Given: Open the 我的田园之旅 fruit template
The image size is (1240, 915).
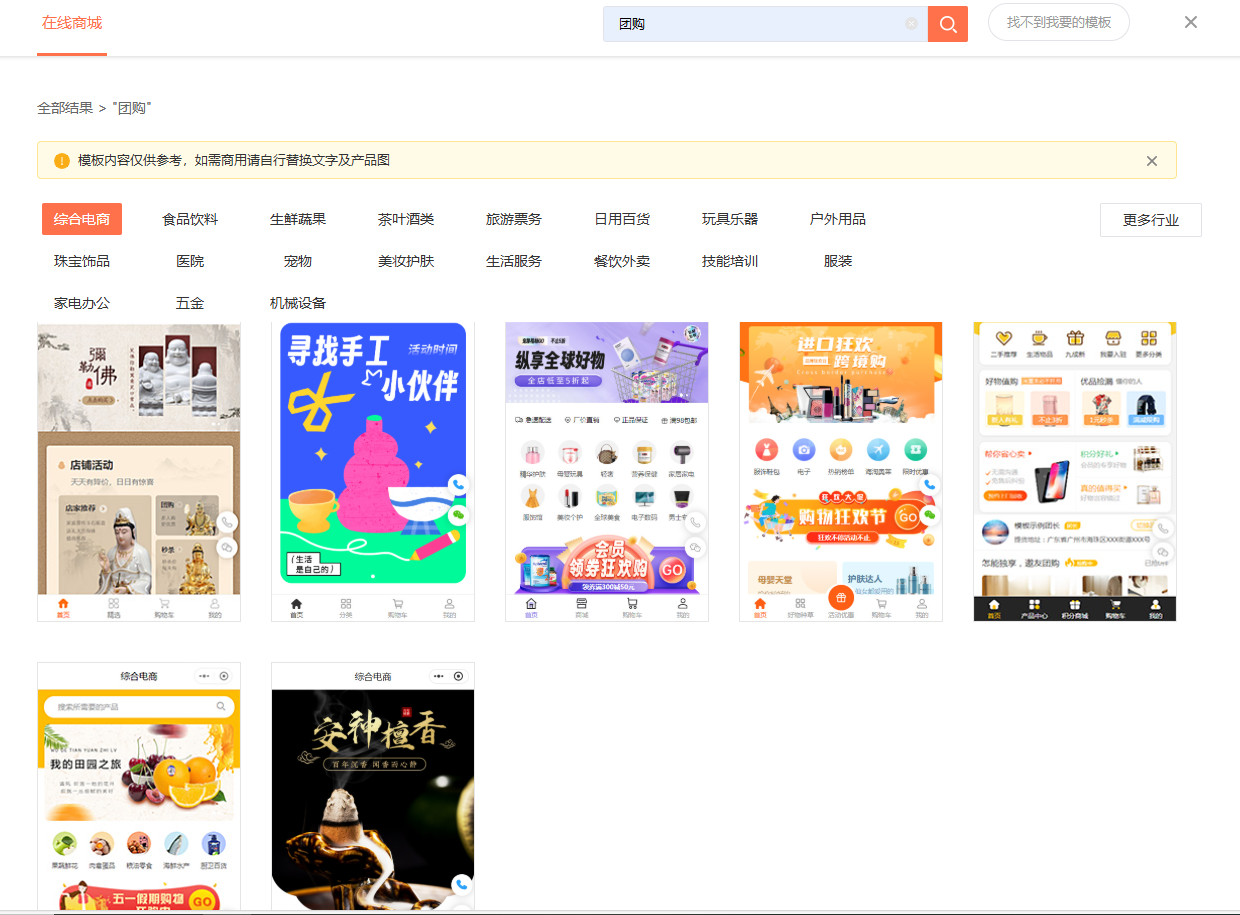Looking at the screenshot, I should pos(139,787).
